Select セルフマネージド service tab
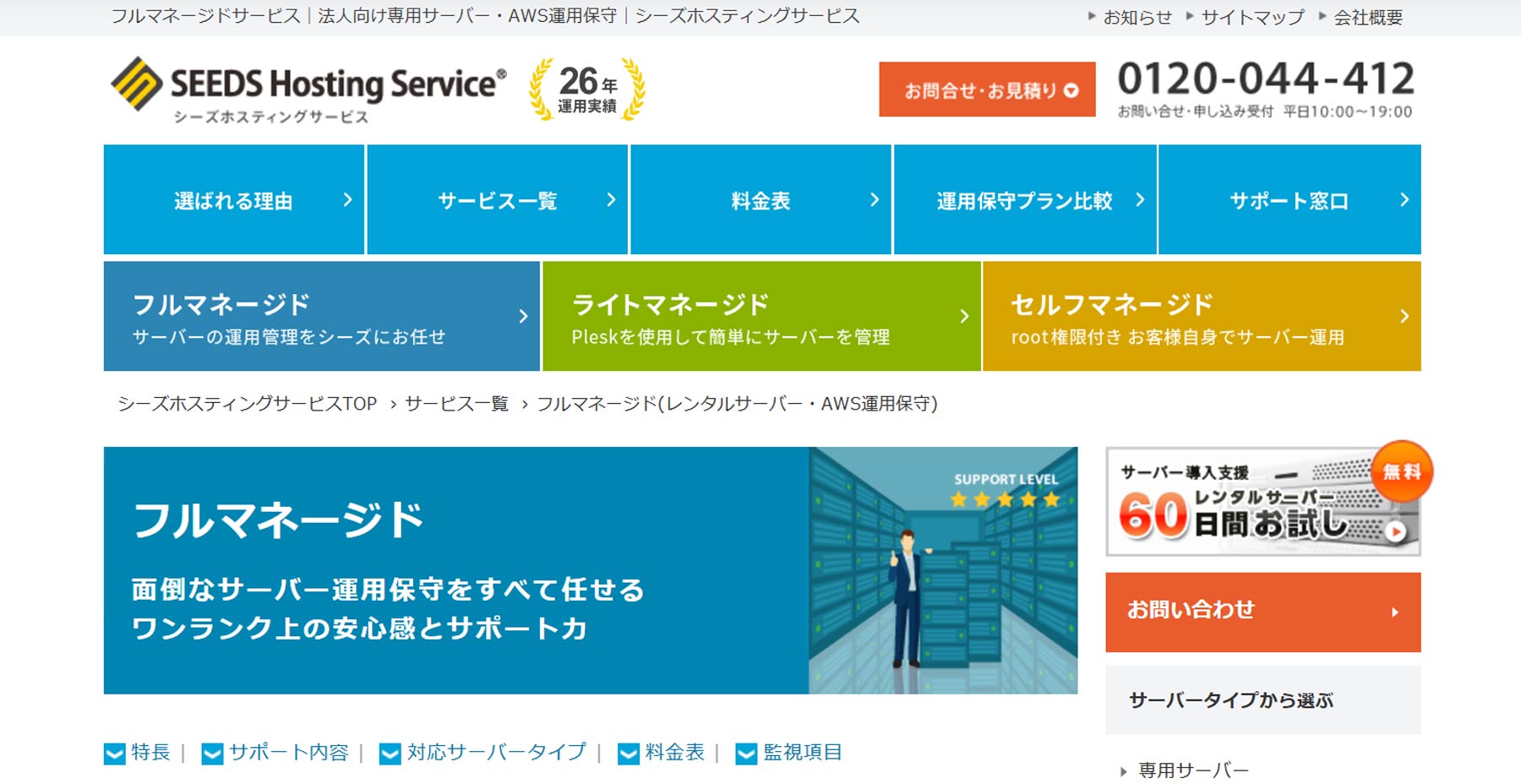 (1202, 316)
